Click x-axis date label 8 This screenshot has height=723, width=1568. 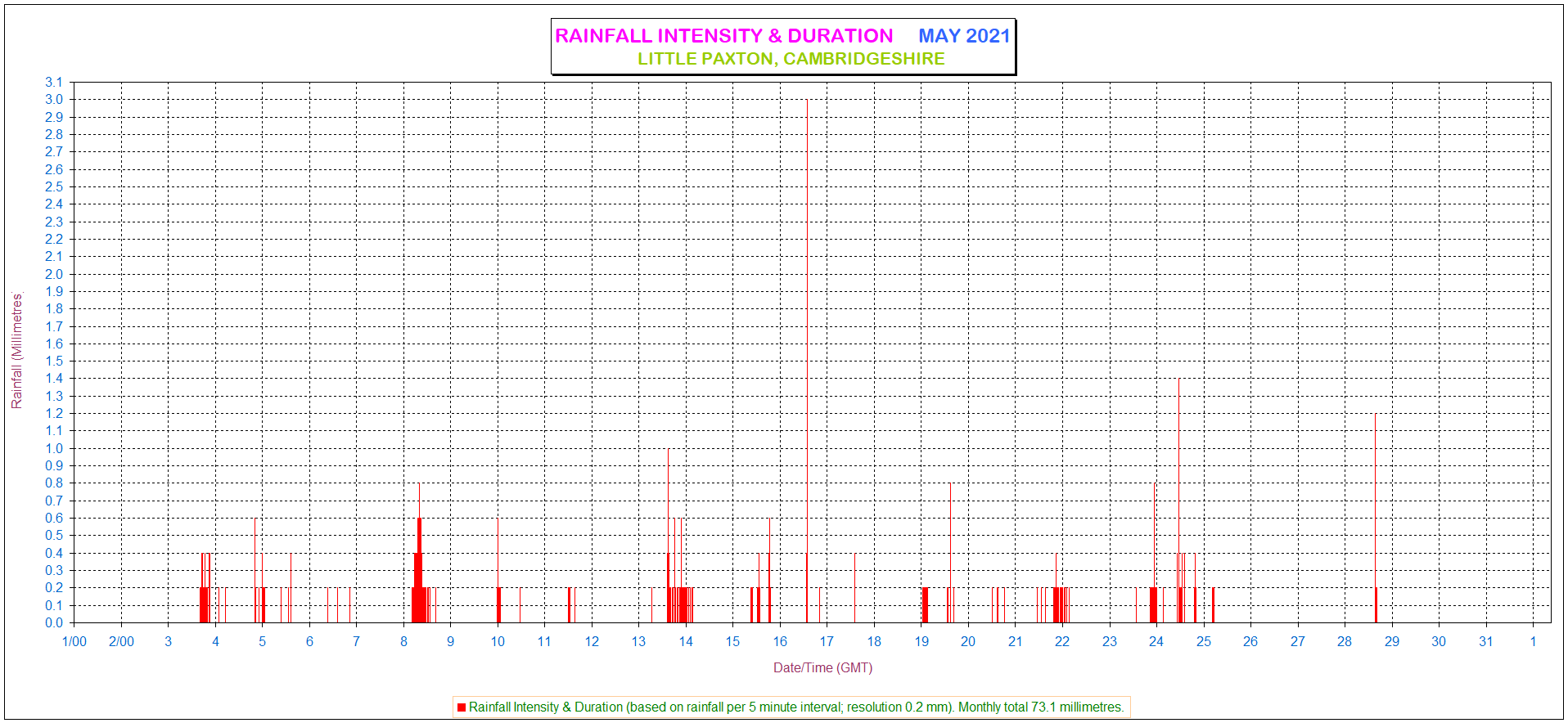pyautogui.click(x=403, y=642)
